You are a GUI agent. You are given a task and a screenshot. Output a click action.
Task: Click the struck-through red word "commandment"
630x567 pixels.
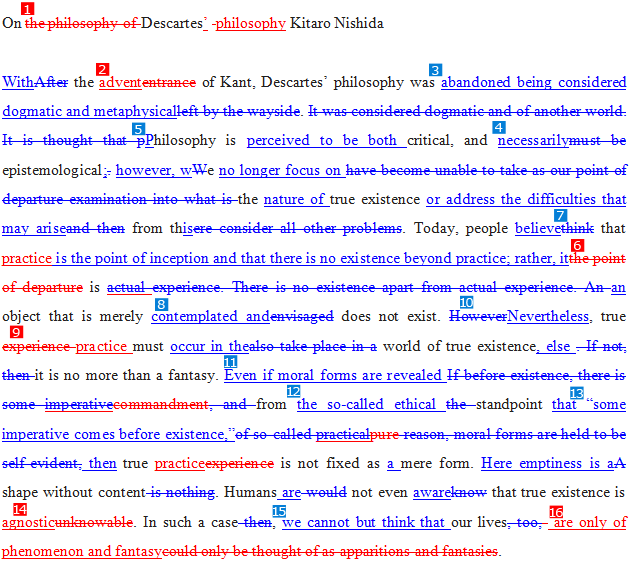161,404
